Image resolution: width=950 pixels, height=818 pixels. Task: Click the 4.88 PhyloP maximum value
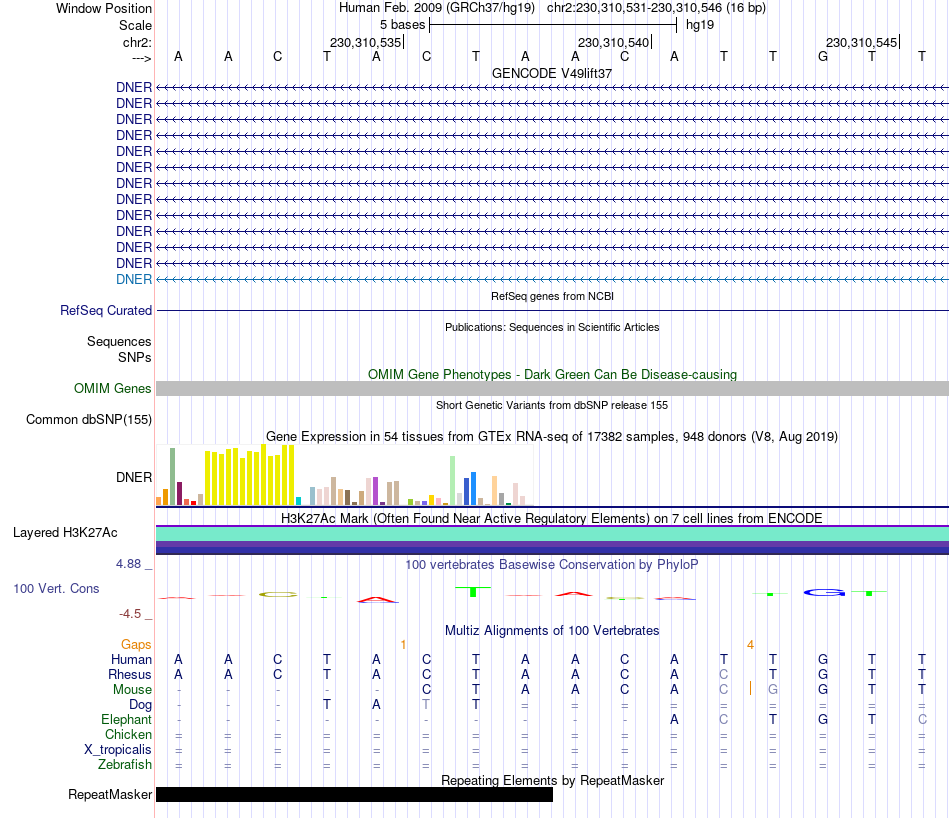[128, 564]
